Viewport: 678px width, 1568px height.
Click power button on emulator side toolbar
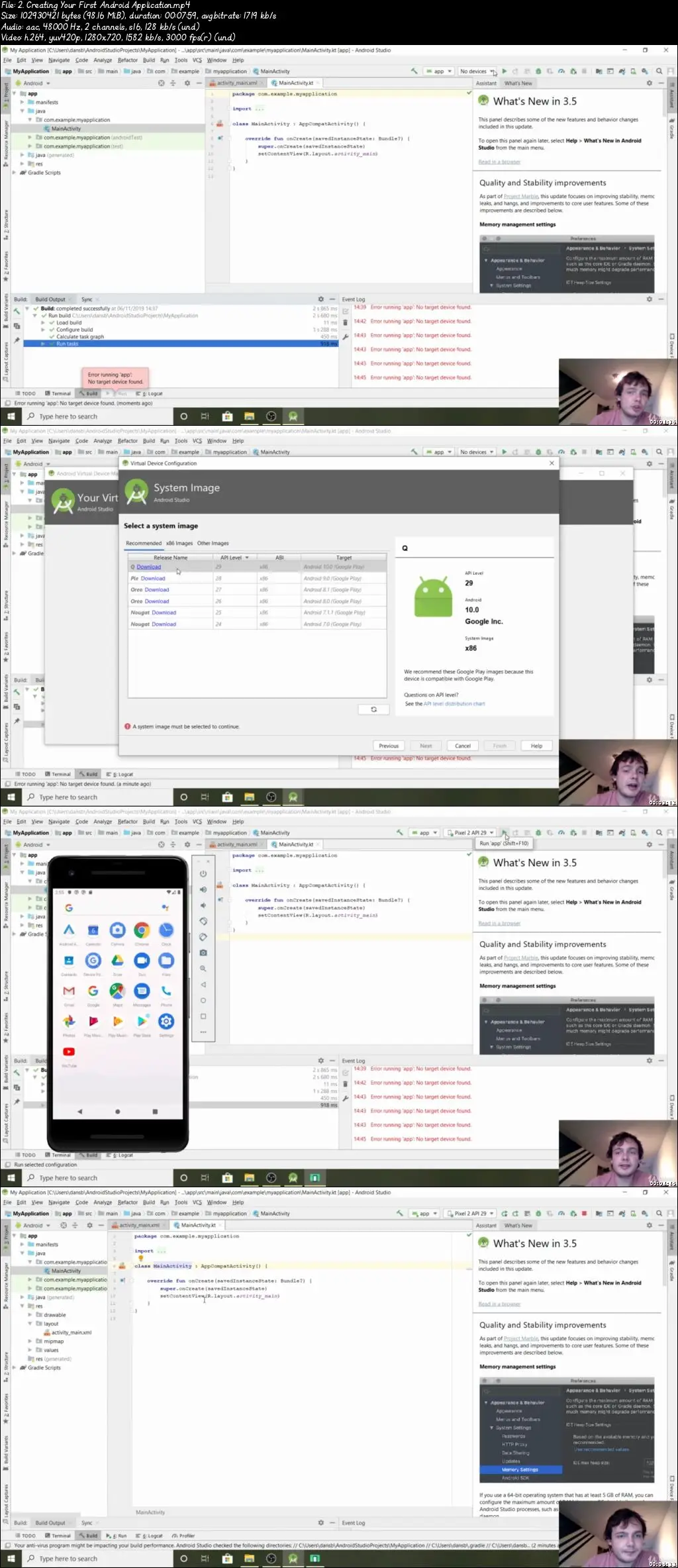pyautogui.click(x=203, y=873)
